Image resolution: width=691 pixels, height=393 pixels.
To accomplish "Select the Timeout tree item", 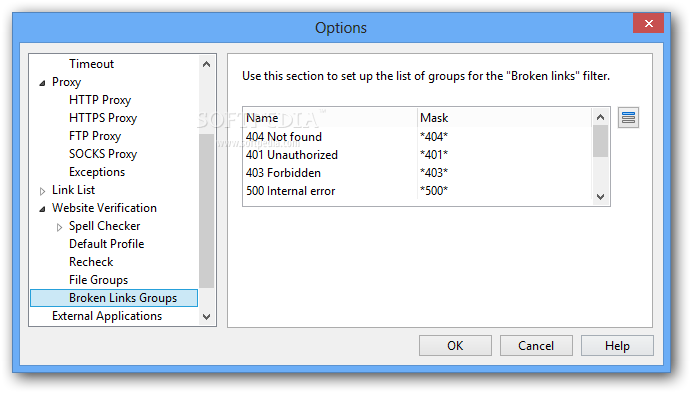I will (x=91, y=64).
